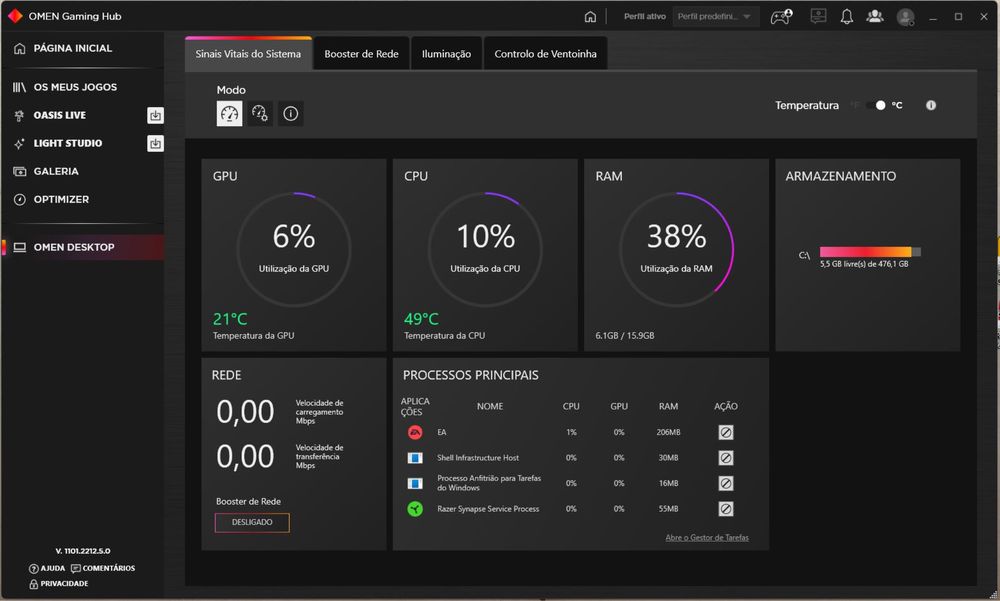The height and width of the screenshot is (601, 1000).
Task: Select the gauge view mode icon
Action: (229, 114)
